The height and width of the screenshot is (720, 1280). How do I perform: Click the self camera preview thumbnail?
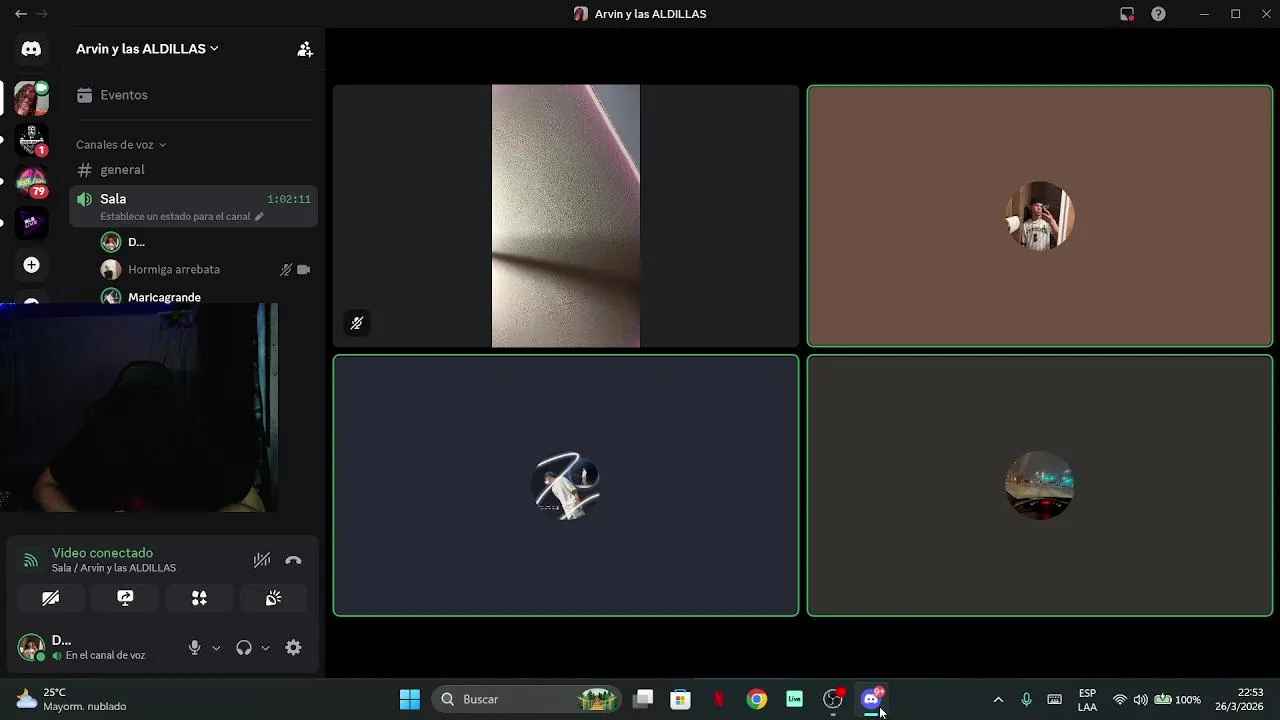click(x=139, y=408)
